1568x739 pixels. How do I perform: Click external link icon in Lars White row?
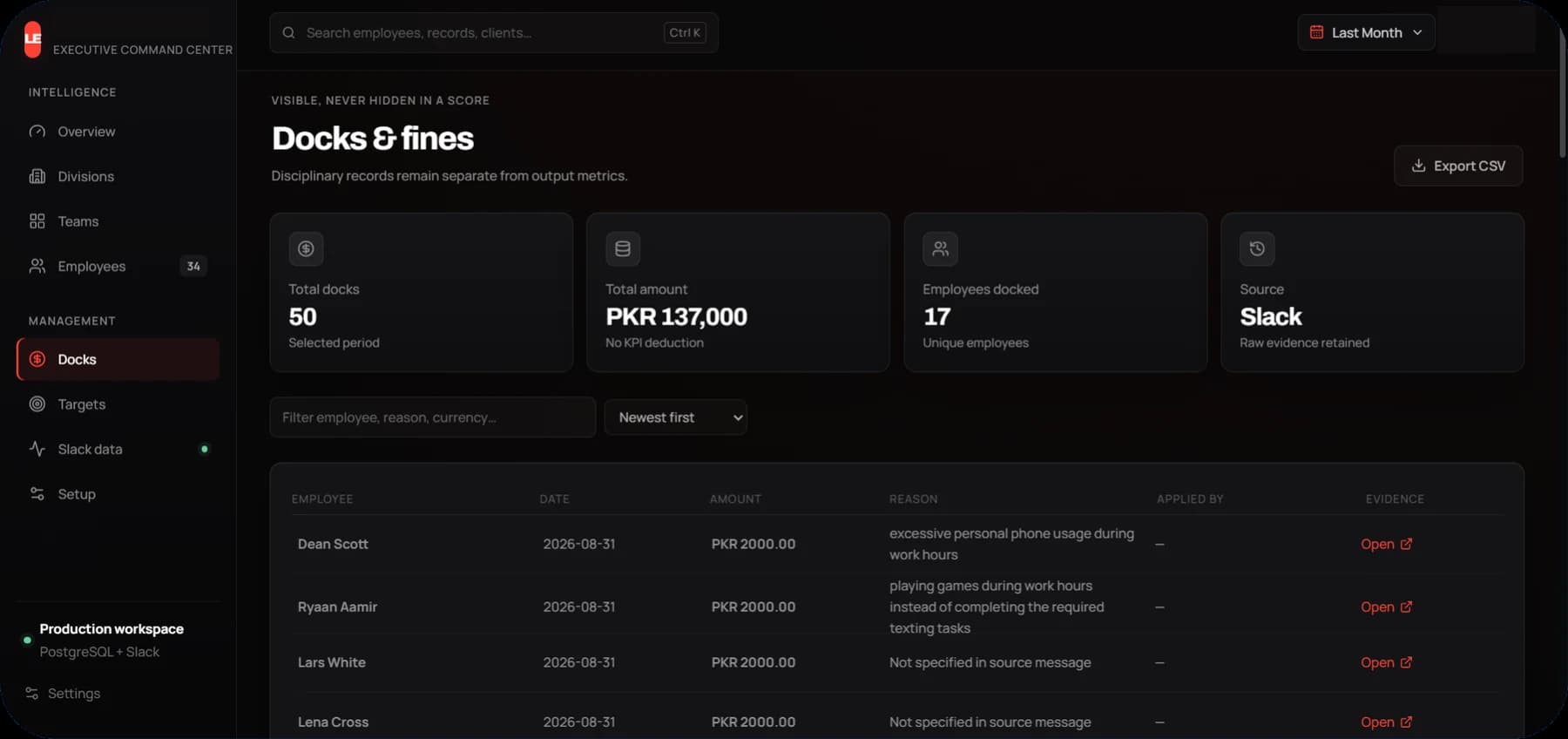click(x=1406, y=662)
